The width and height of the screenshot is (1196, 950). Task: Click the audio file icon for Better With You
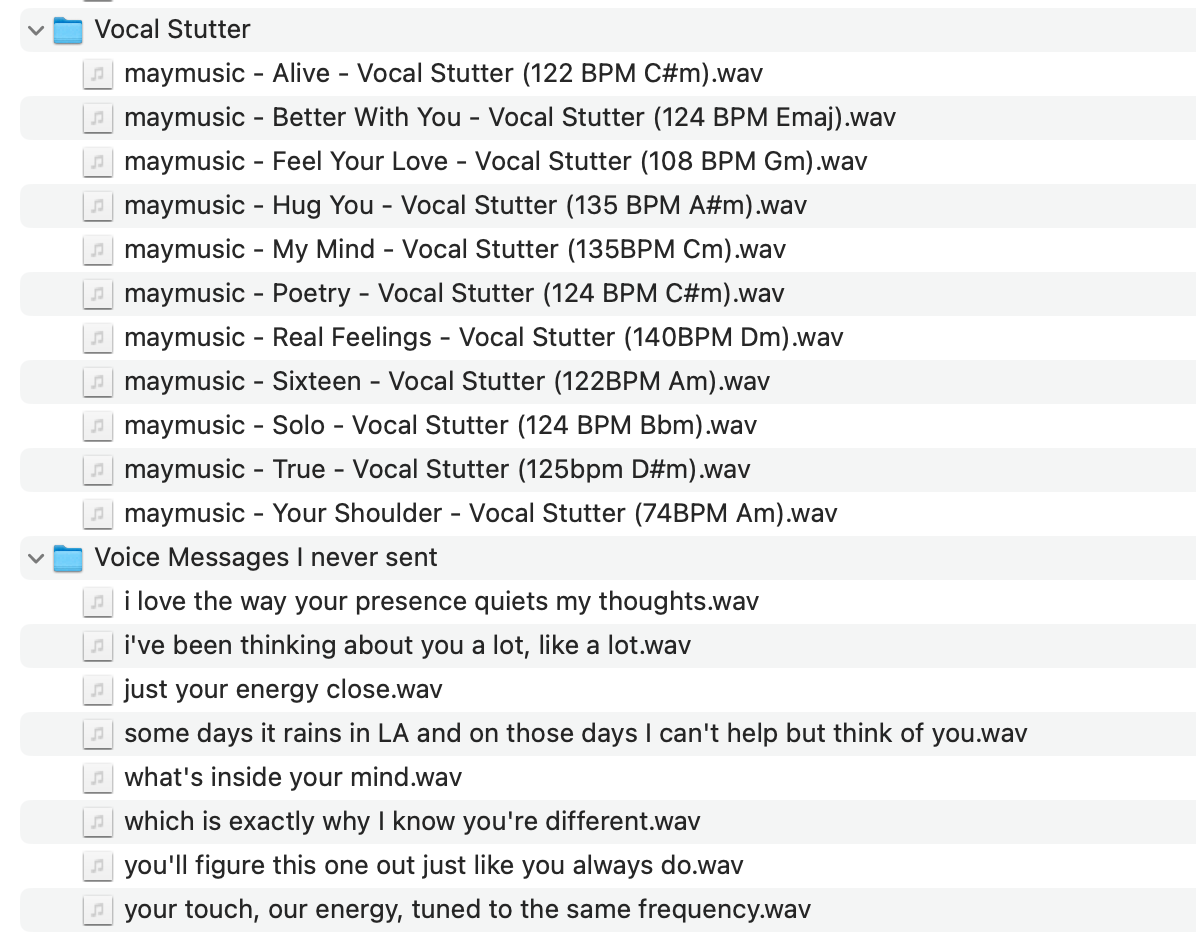point(98,118)
